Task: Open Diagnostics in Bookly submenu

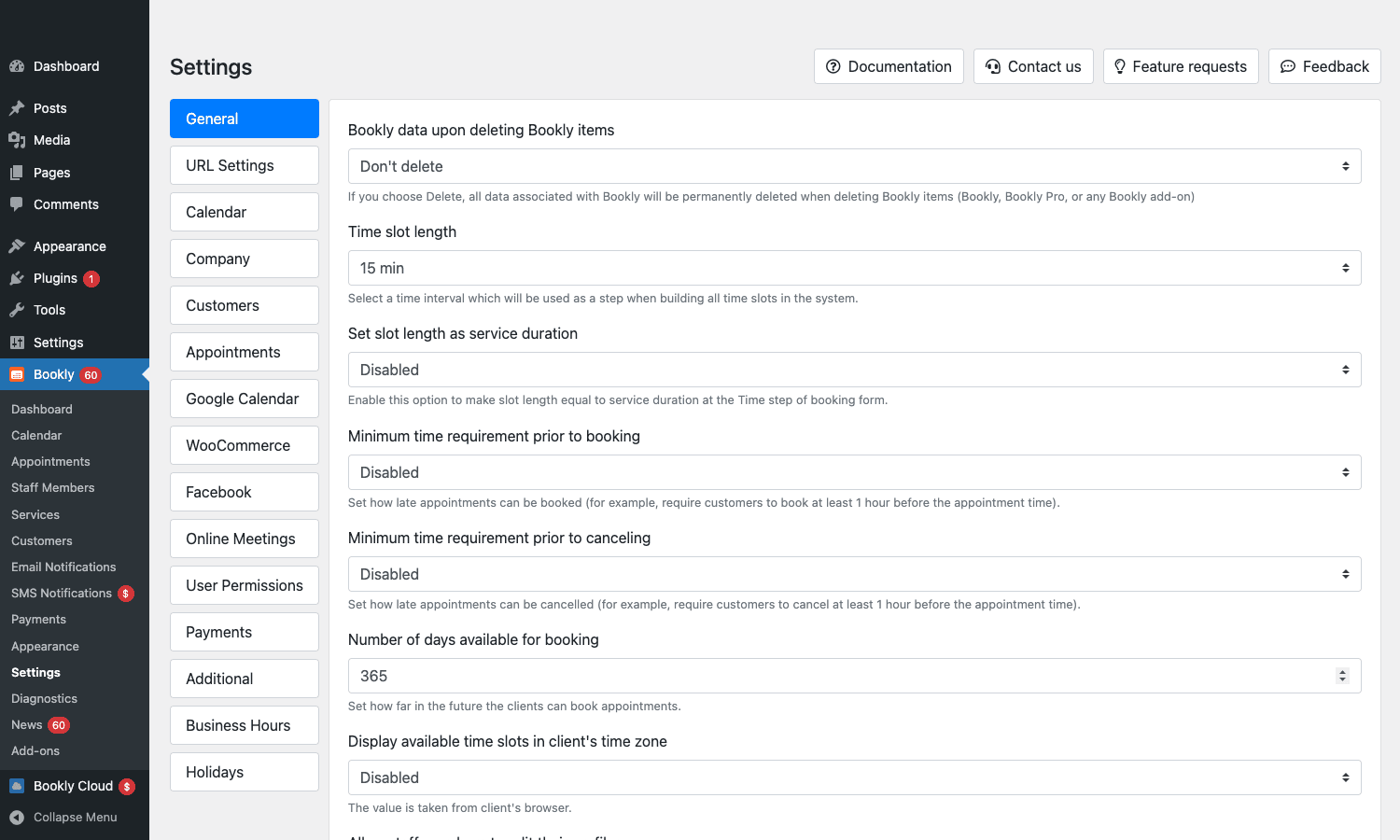Action: 44,698
